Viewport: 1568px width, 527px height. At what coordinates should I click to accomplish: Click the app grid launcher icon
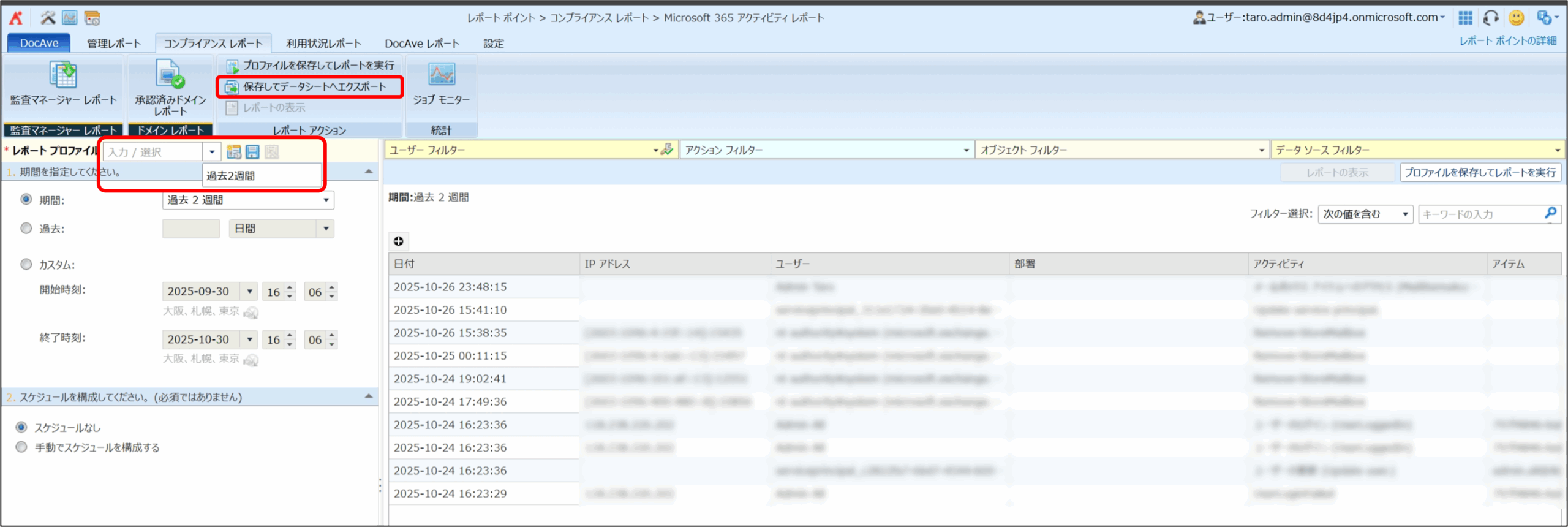click(x=1465, y=18)
